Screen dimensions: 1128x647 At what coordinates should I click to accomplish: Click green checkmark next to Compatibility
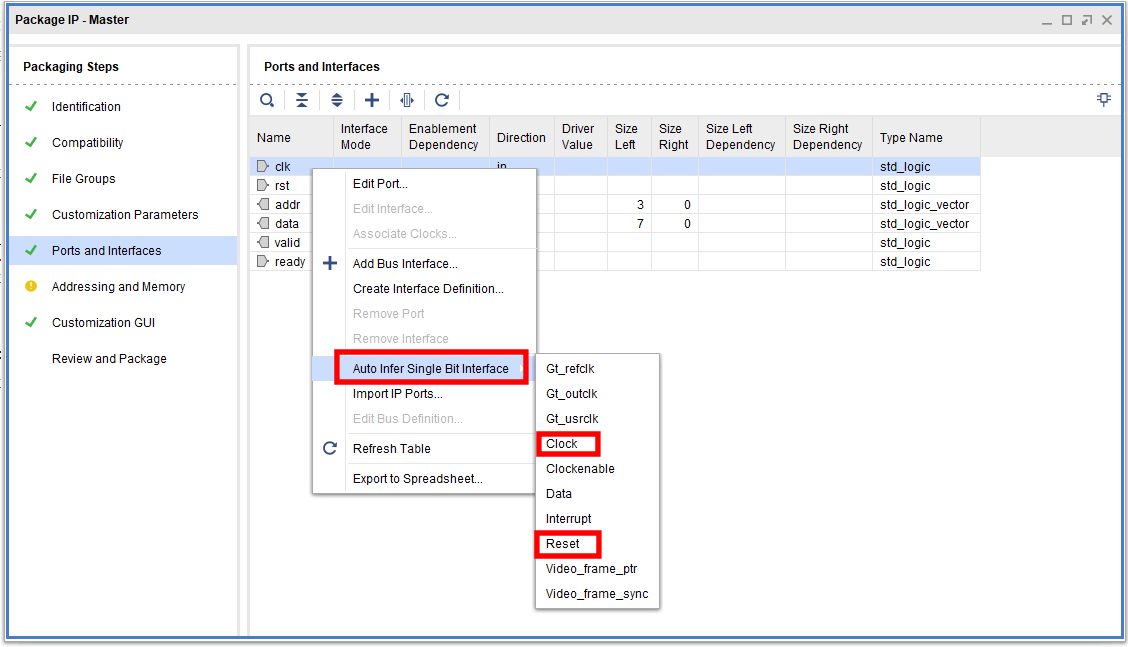pos(31,142)
